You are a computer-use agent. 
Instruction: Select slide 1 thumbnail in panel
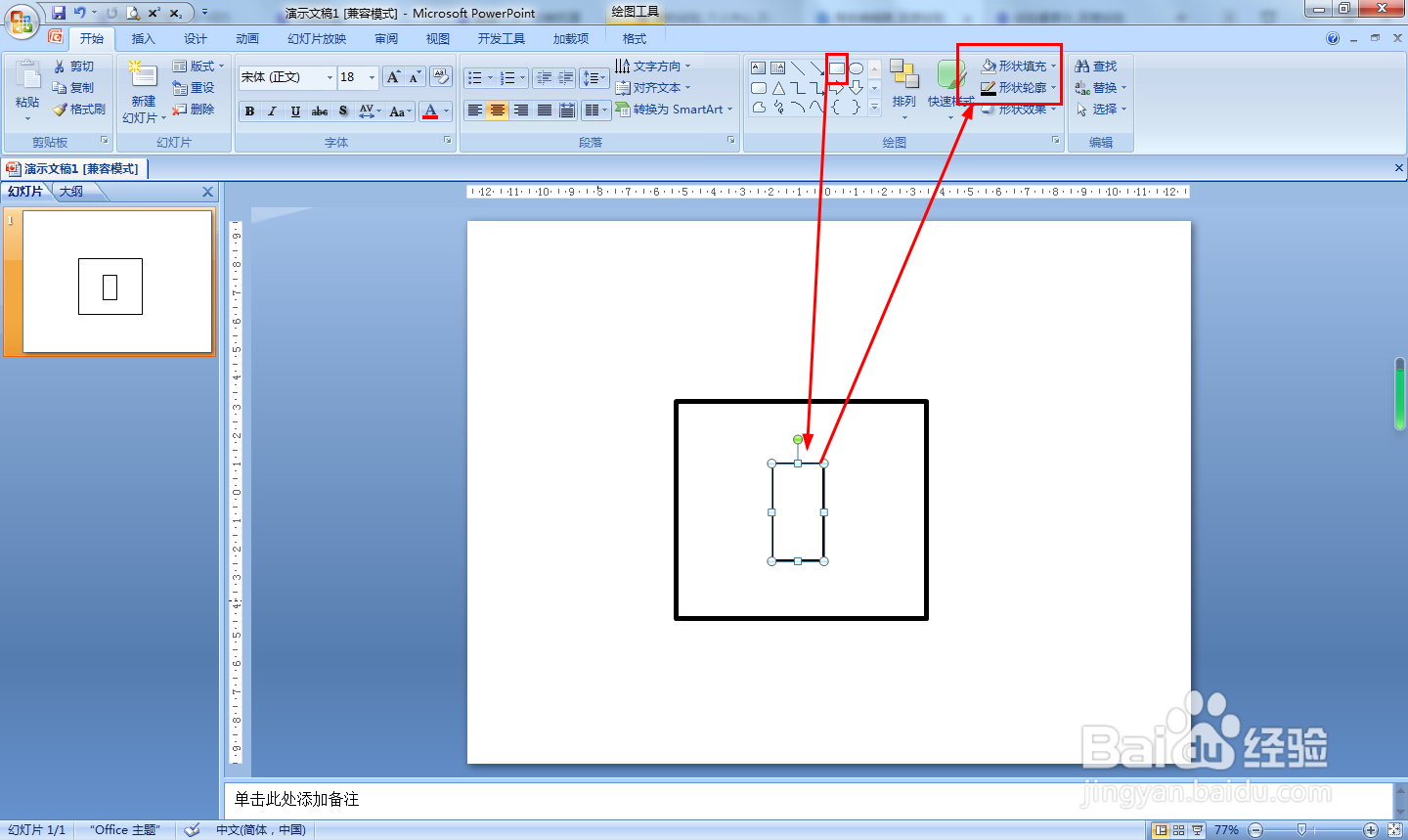[x=117, y=283]
